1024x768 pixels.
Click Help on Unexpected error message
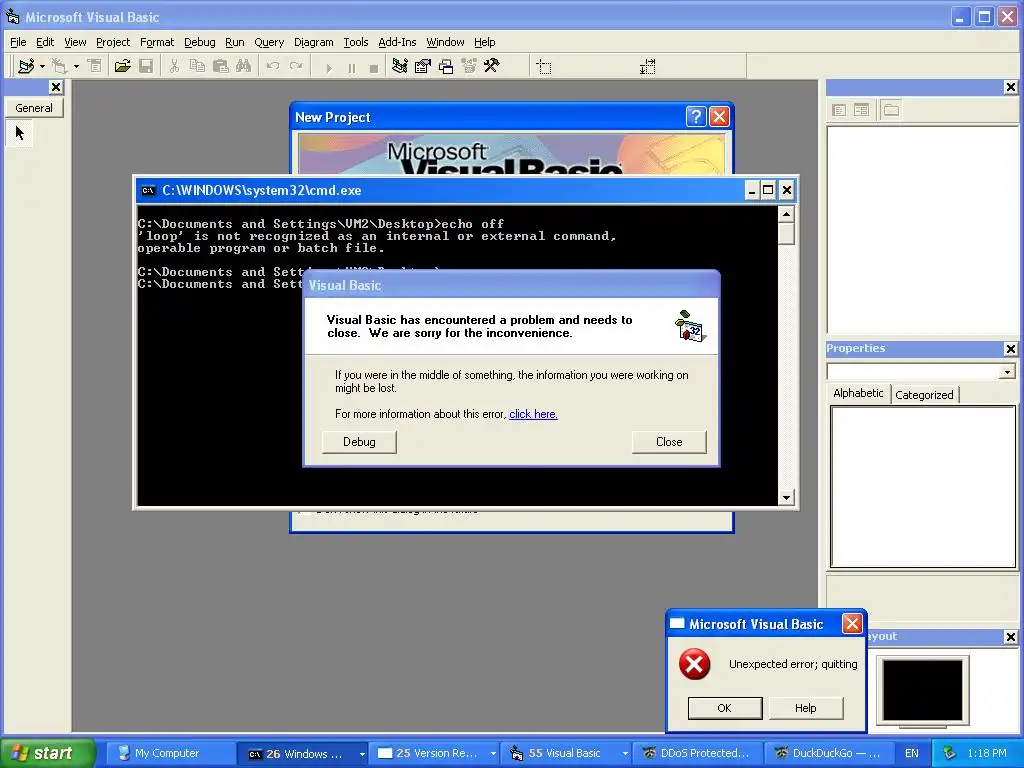tap(806, 708)
